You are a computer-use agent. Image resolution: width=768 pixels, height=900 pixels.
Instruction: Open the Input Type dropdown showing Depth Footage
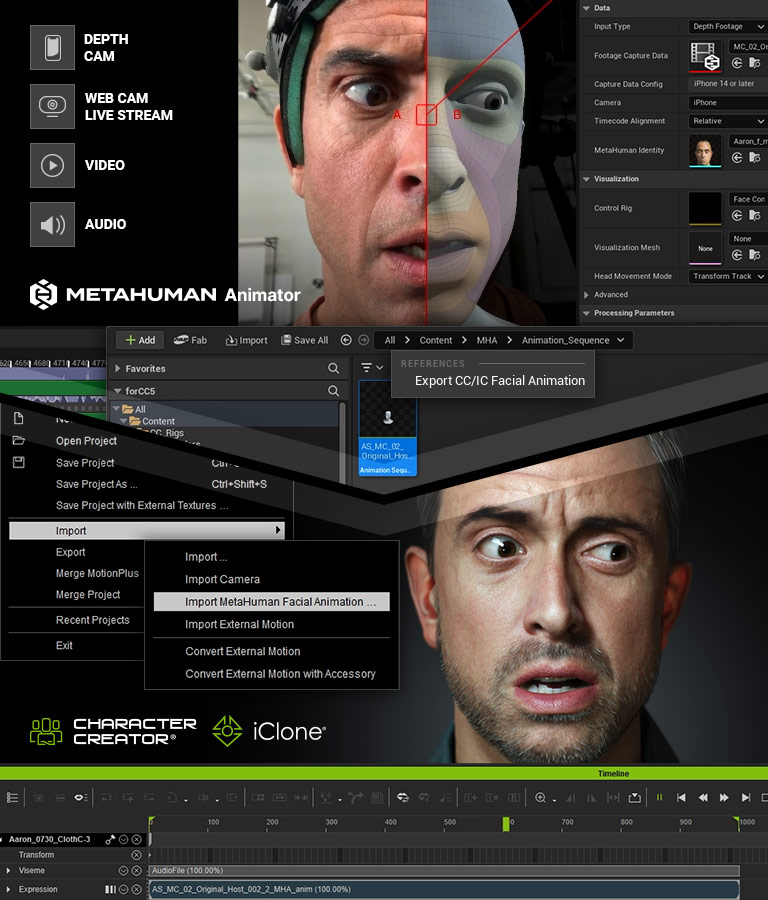(727, 26)
